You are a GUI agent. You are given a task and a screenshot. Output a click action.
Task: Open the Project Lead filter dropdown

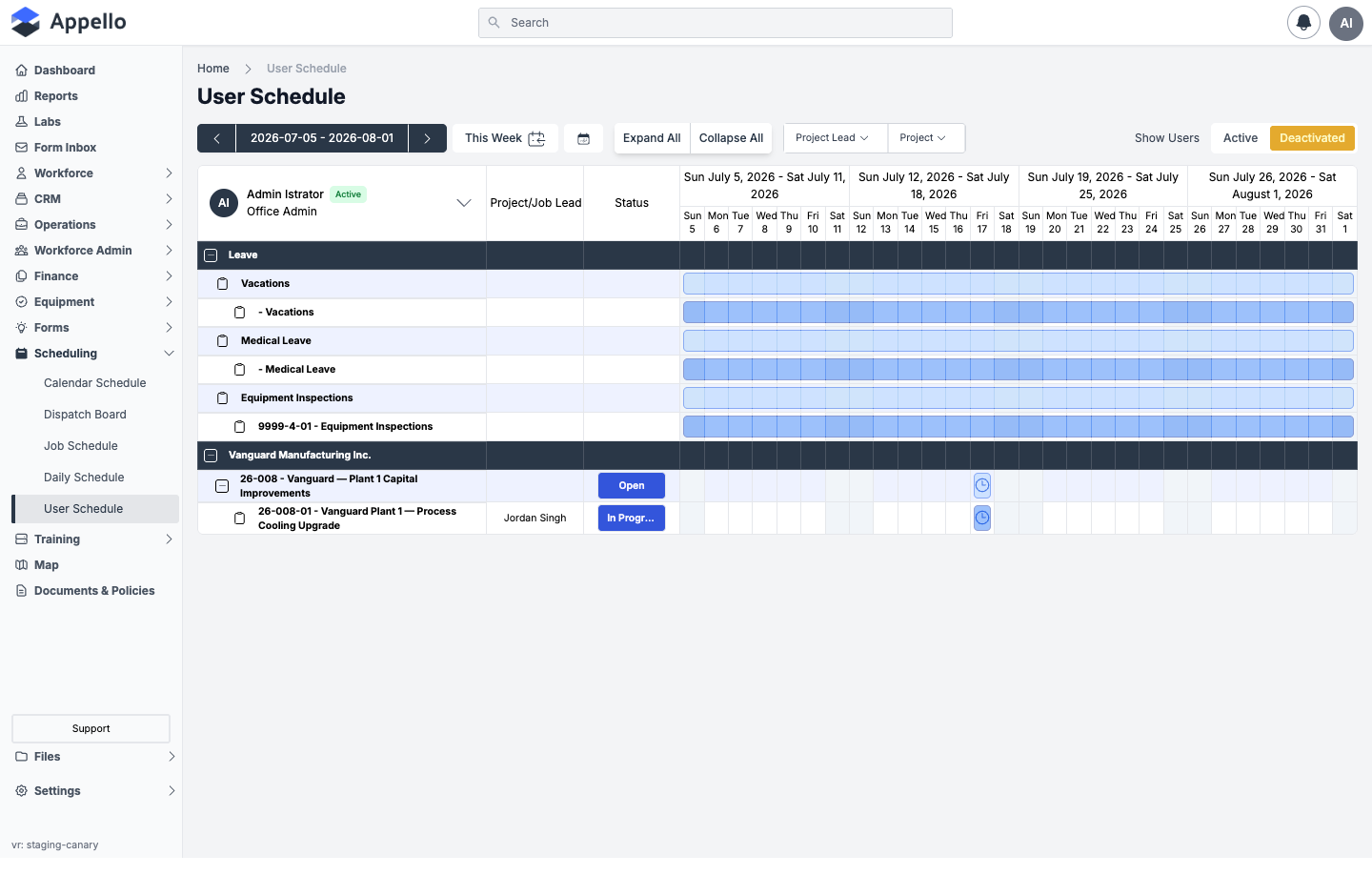(836, 138)
